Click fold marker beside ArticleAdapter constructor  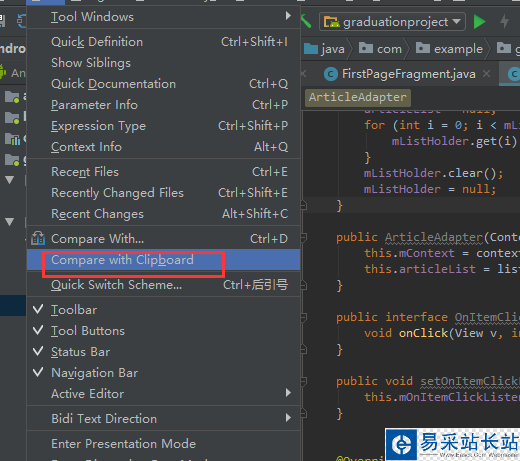coord(304,237)
